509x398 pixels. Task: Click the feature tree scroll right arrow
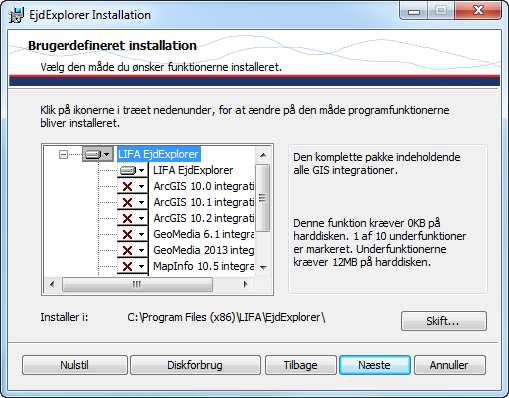pyautogui.click(x=246, y=284)
